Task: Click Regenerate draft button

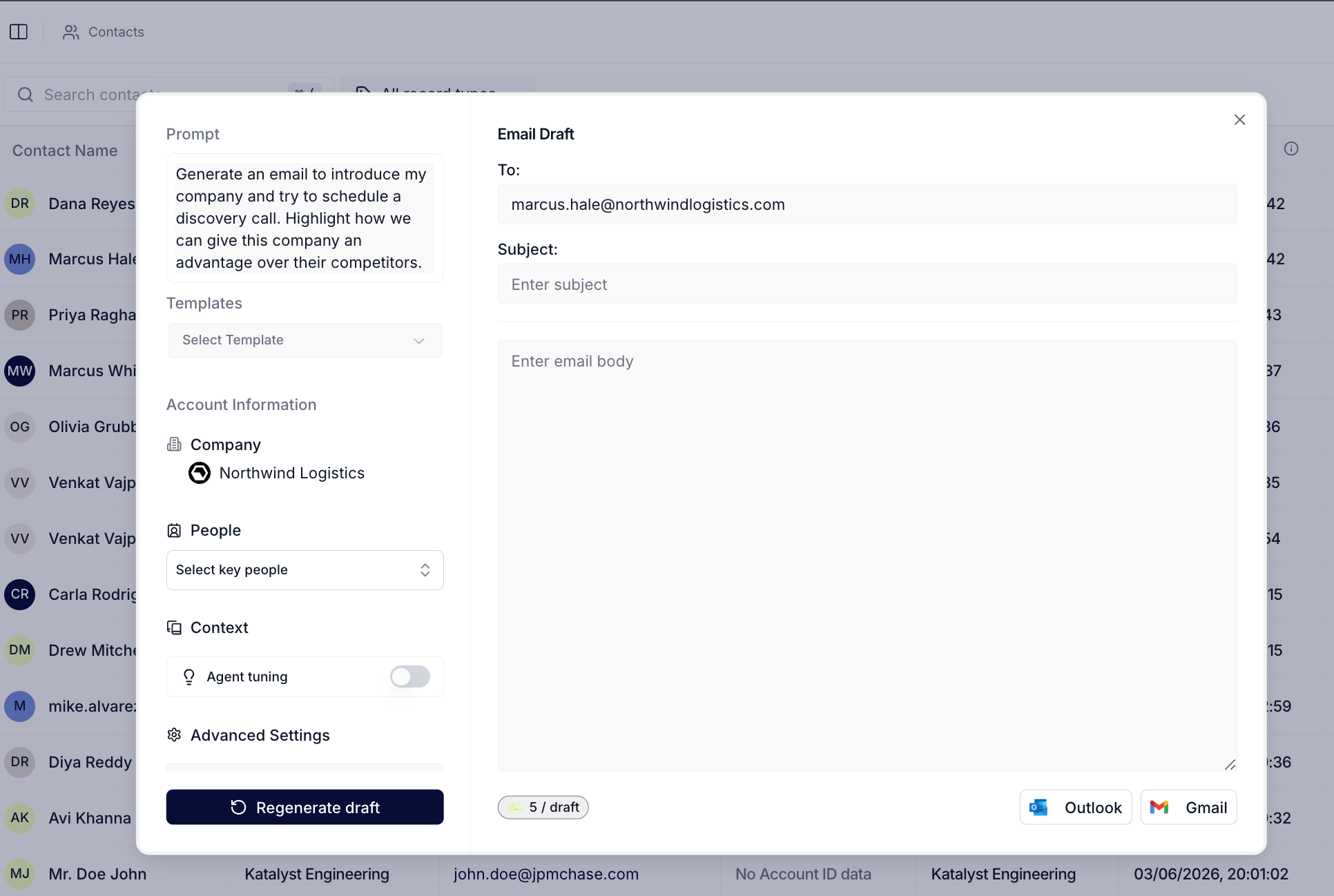Action: [304, 807]
